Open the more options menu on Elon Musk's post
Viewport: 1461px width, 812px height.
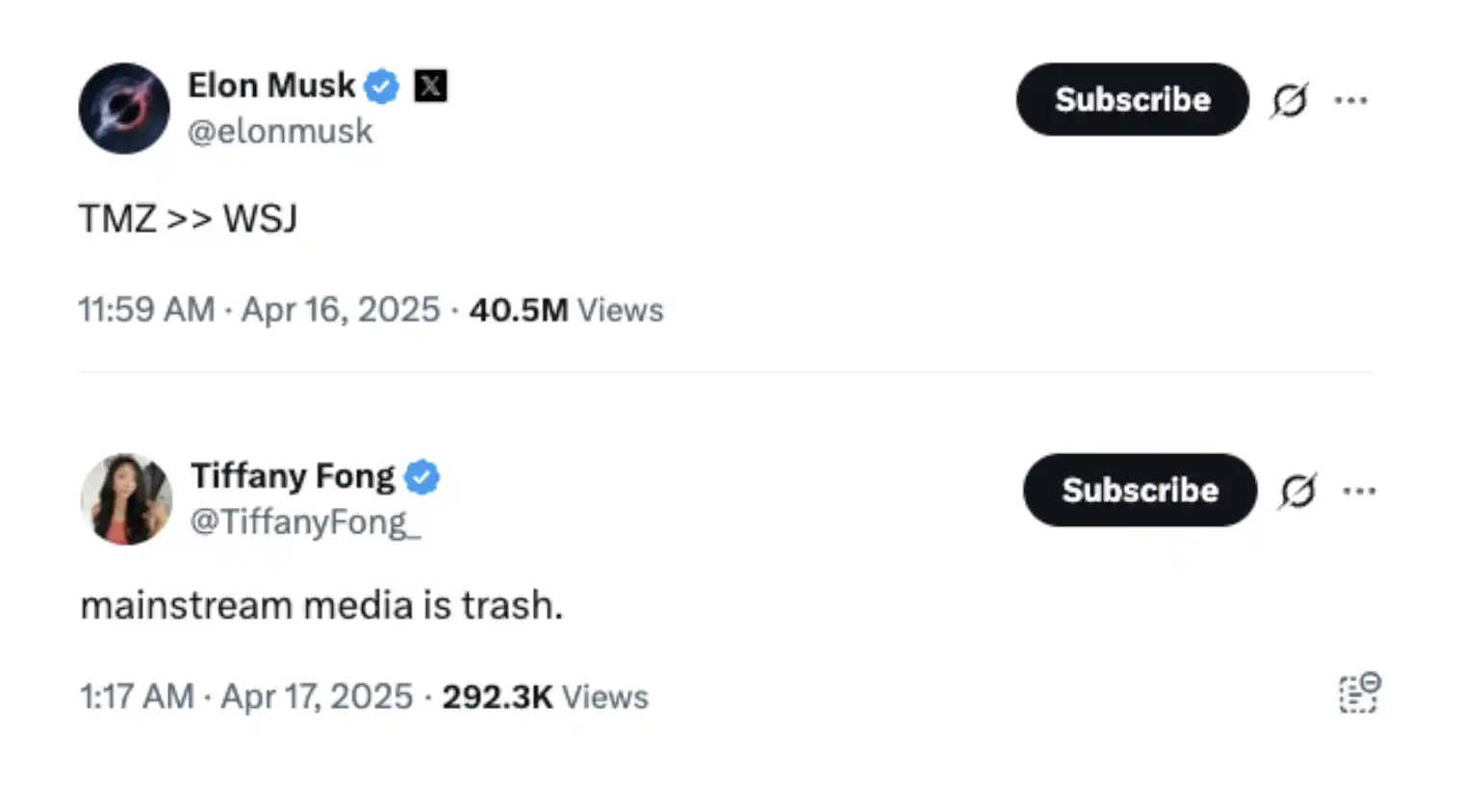[x=1350, y=100]
